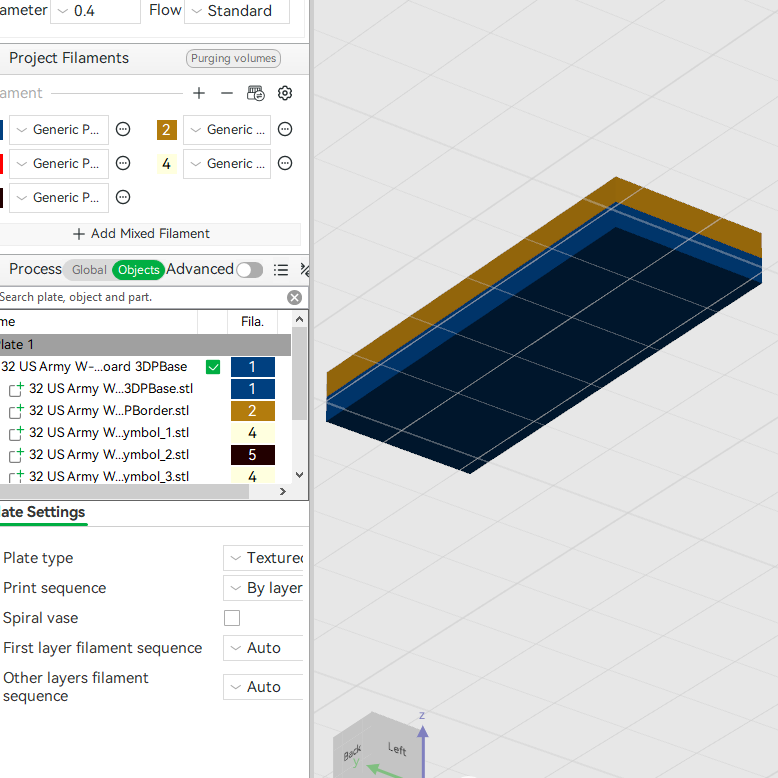Screen dimensions: 778x778
Task: Click the Purging volumes button
Action: [x=233, y=58]
